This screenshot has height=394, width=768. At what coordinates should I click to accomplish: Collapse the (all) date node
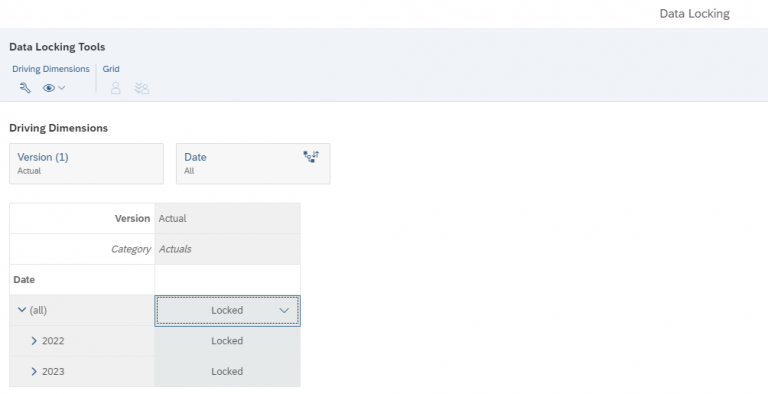click(x=22, y=310)
